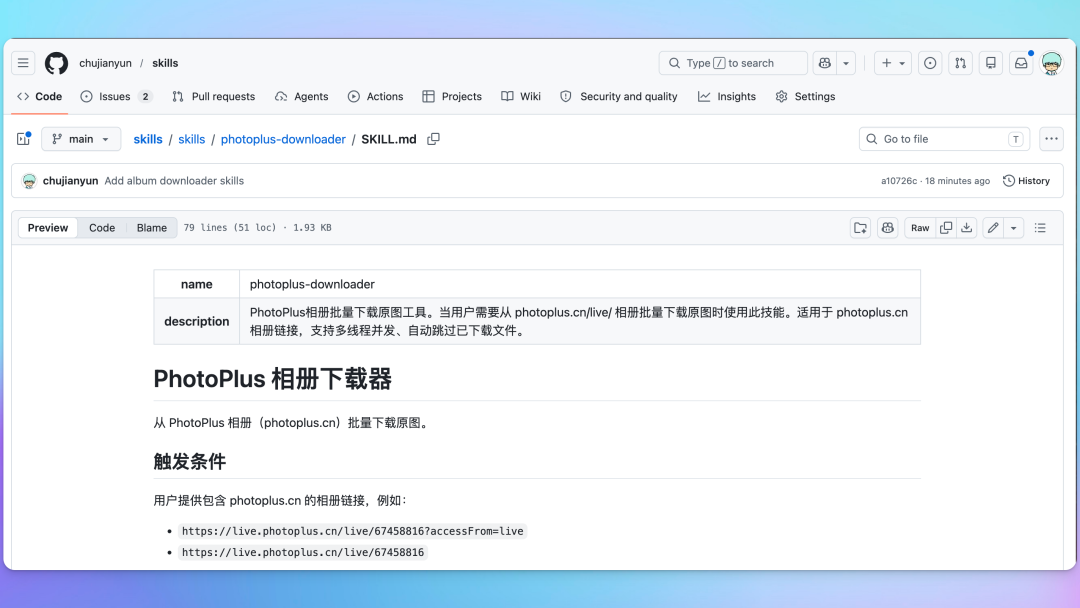The height and width of the screenshot is (608, 1080).
Task: Click the 触发条件 heading
Action: [189, 461]
